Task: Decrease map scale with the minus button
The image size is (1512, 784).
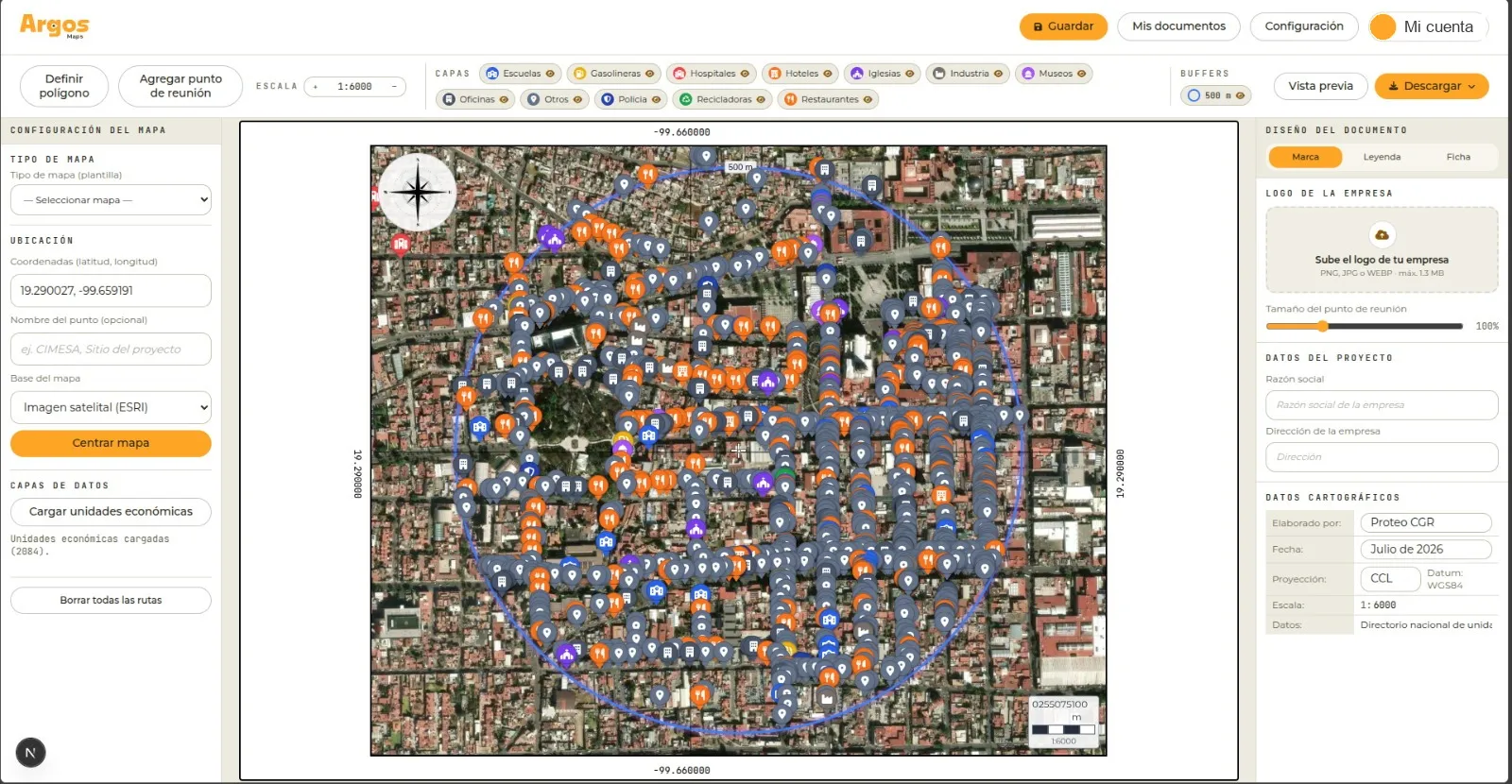Action: (395, 87)
